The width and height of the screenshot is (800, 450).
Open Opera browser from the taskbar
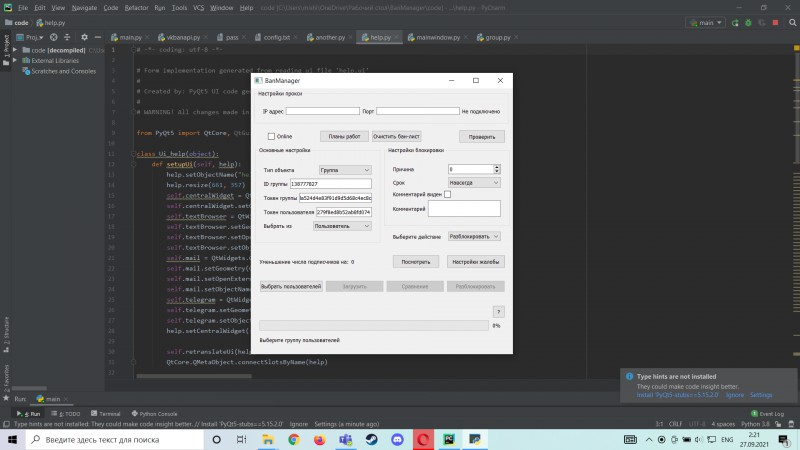coord(423,439)
